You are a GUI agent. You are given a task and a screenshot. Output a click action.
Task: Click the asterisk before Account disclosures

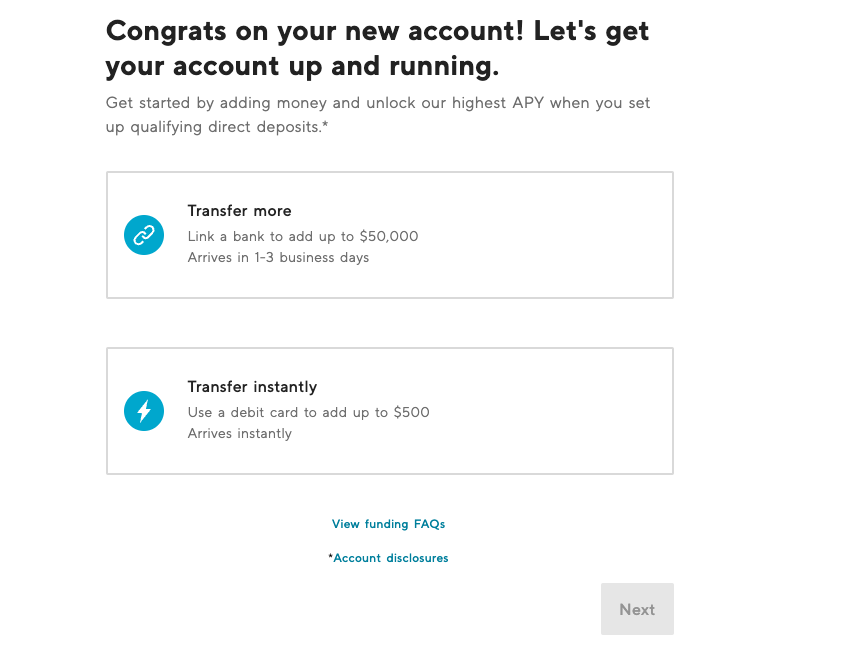(x=330, y=557)
